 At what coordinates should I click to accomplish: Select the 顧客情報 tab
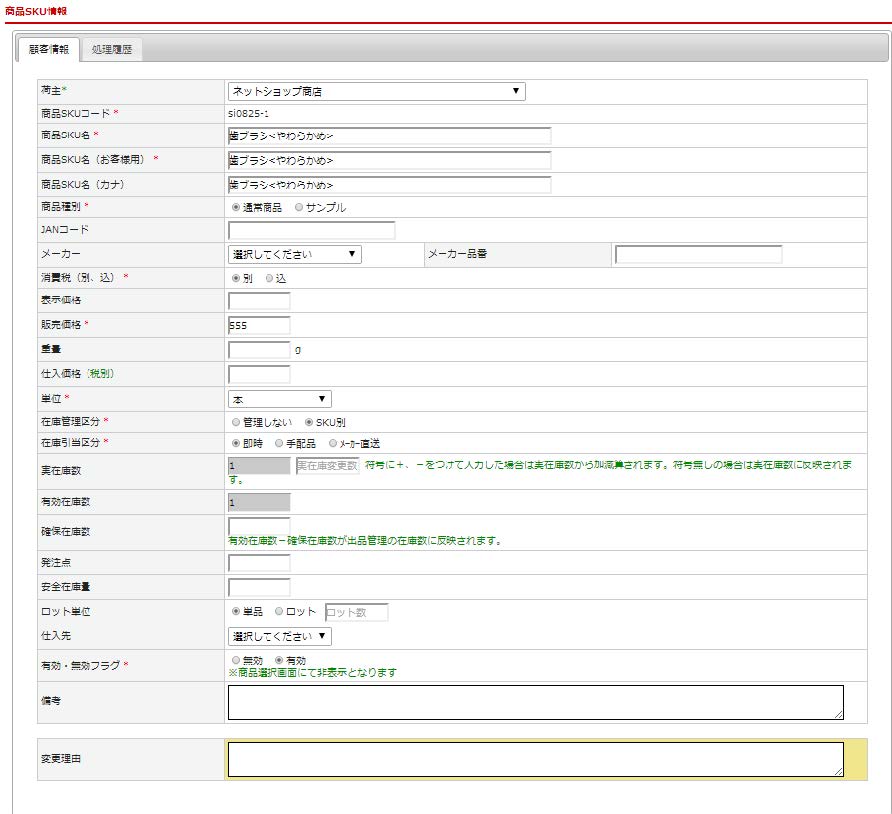coord(49,49)
